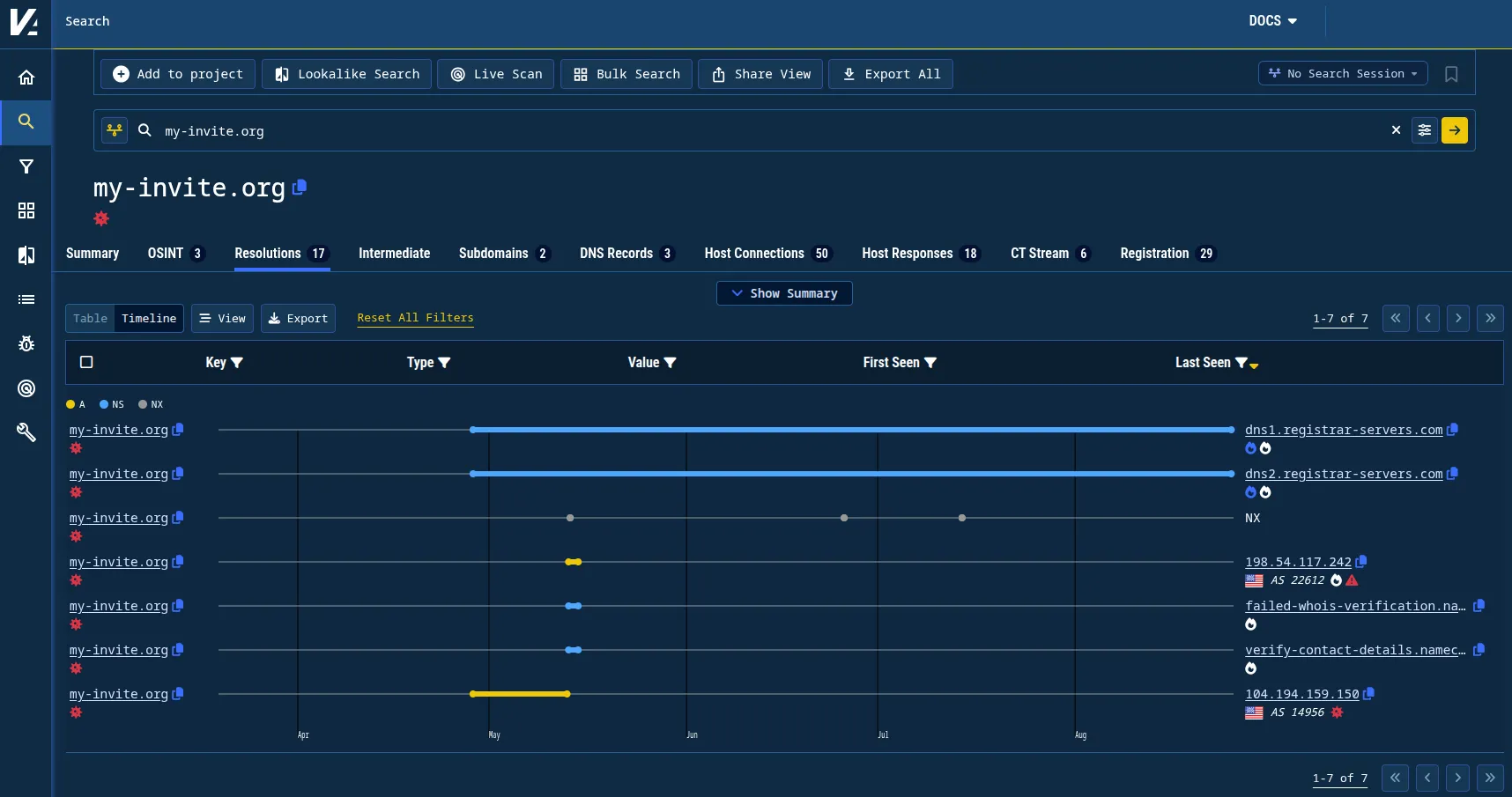This screenshot has width=1512, height=797.
Task: Go to next page in bottom pagination
Action: (x=1458, y=778)
